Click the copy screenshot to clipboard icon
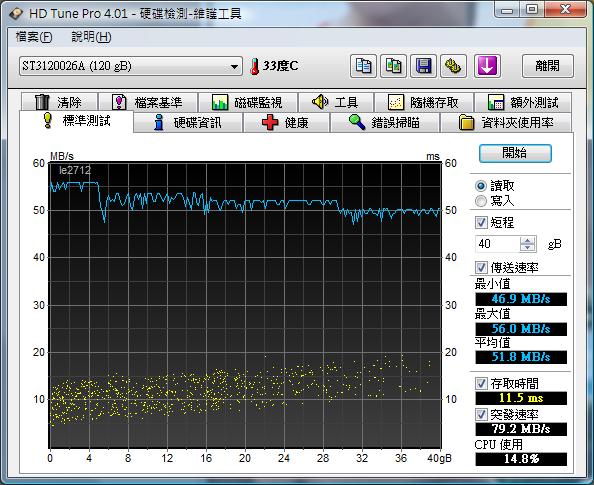This screenshot has height=485, width=594. tap(393, 66)
